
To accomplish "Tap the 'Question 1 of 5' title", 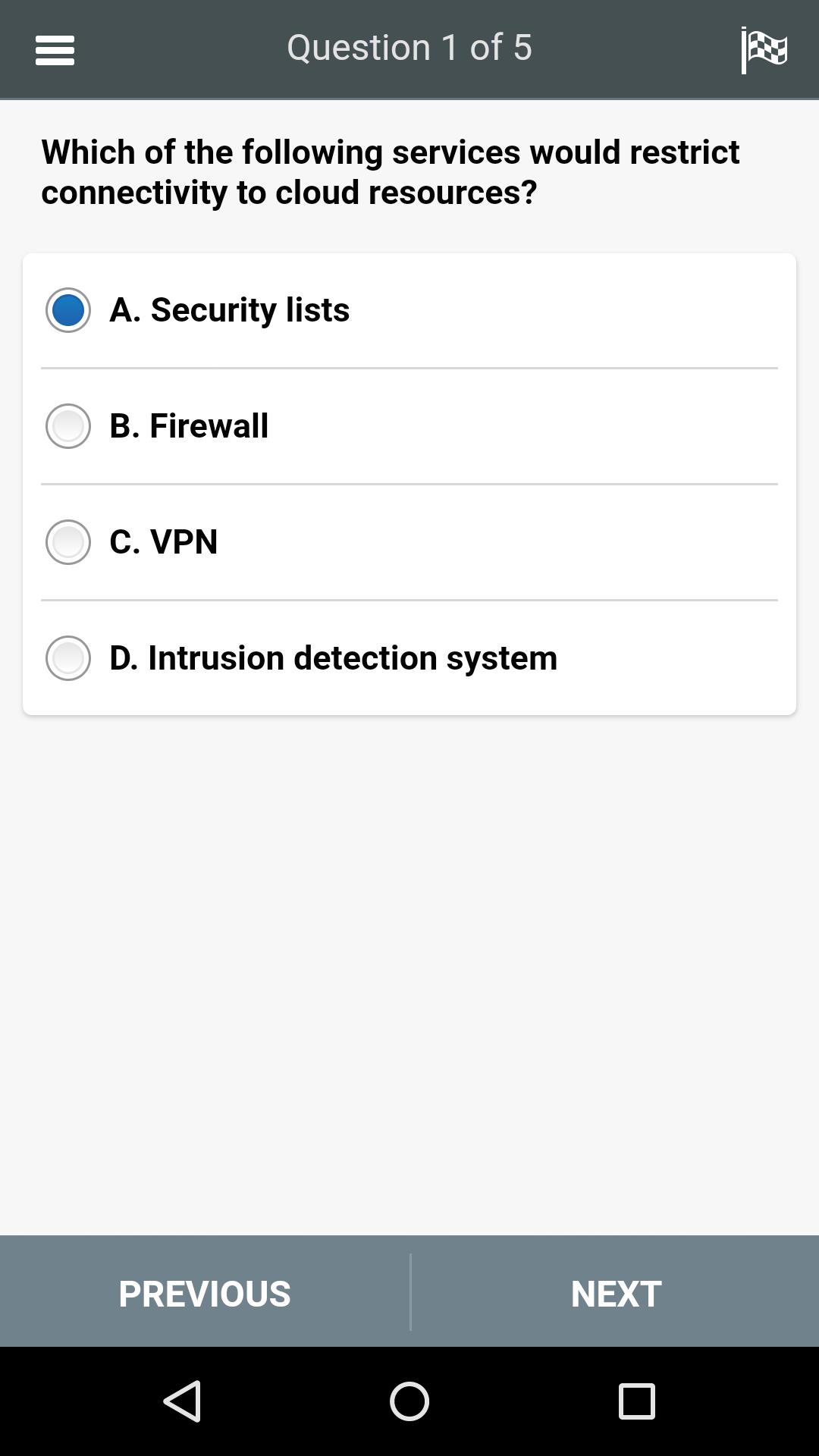I will (x=409, y=48).
